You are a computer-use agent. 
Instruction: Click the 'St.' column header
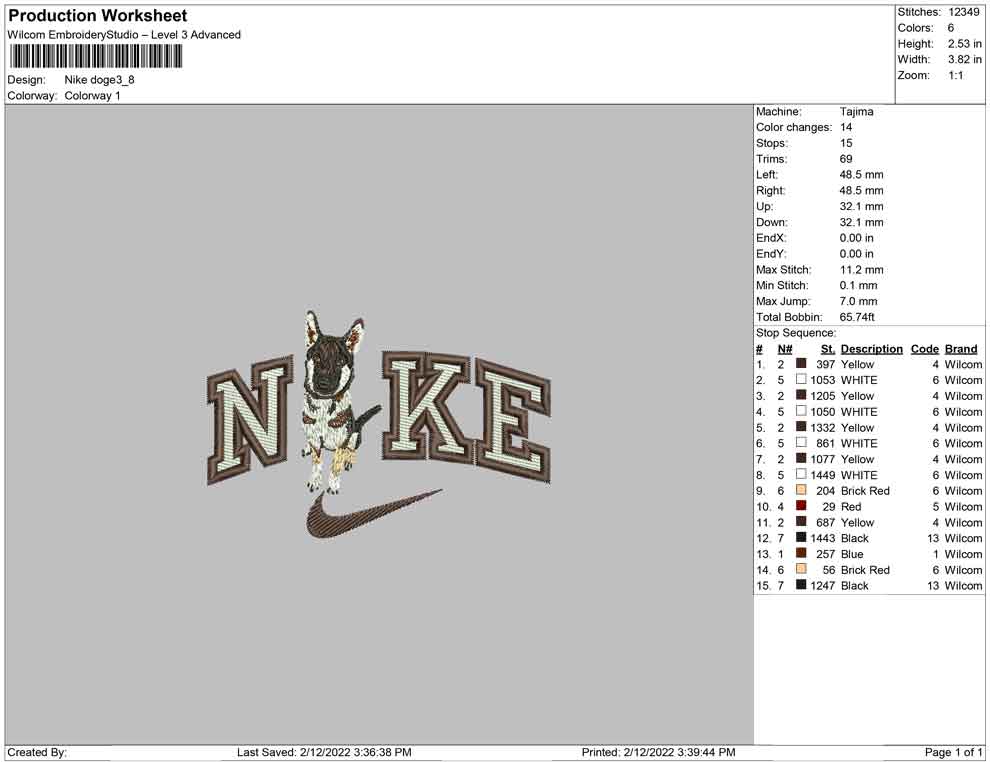[x=828, y=349]
